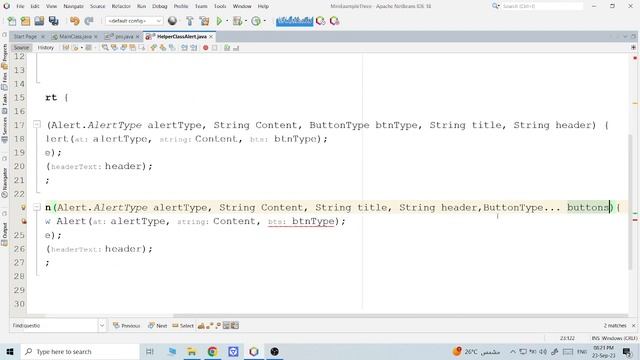
Task: Click the Previous find button
Action: coord(127,326)
